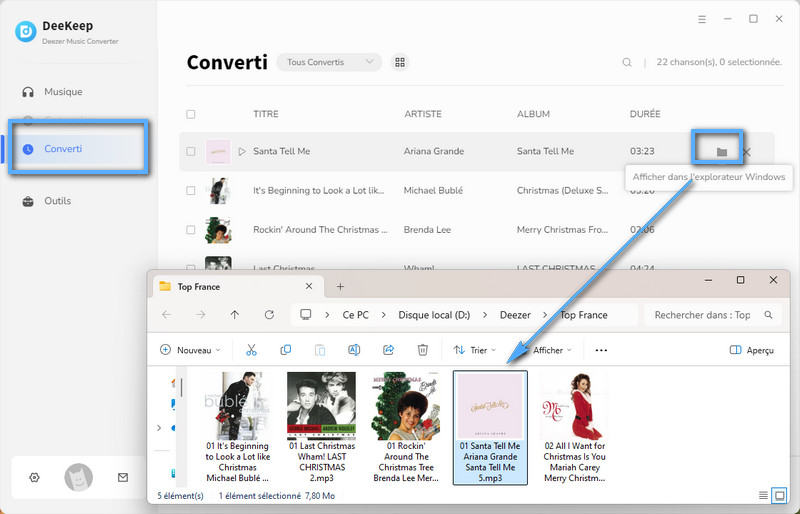Go forward in Explorer
Image resolution: width=800 pixels, height=514 pixels.
(x=201, y=315)
